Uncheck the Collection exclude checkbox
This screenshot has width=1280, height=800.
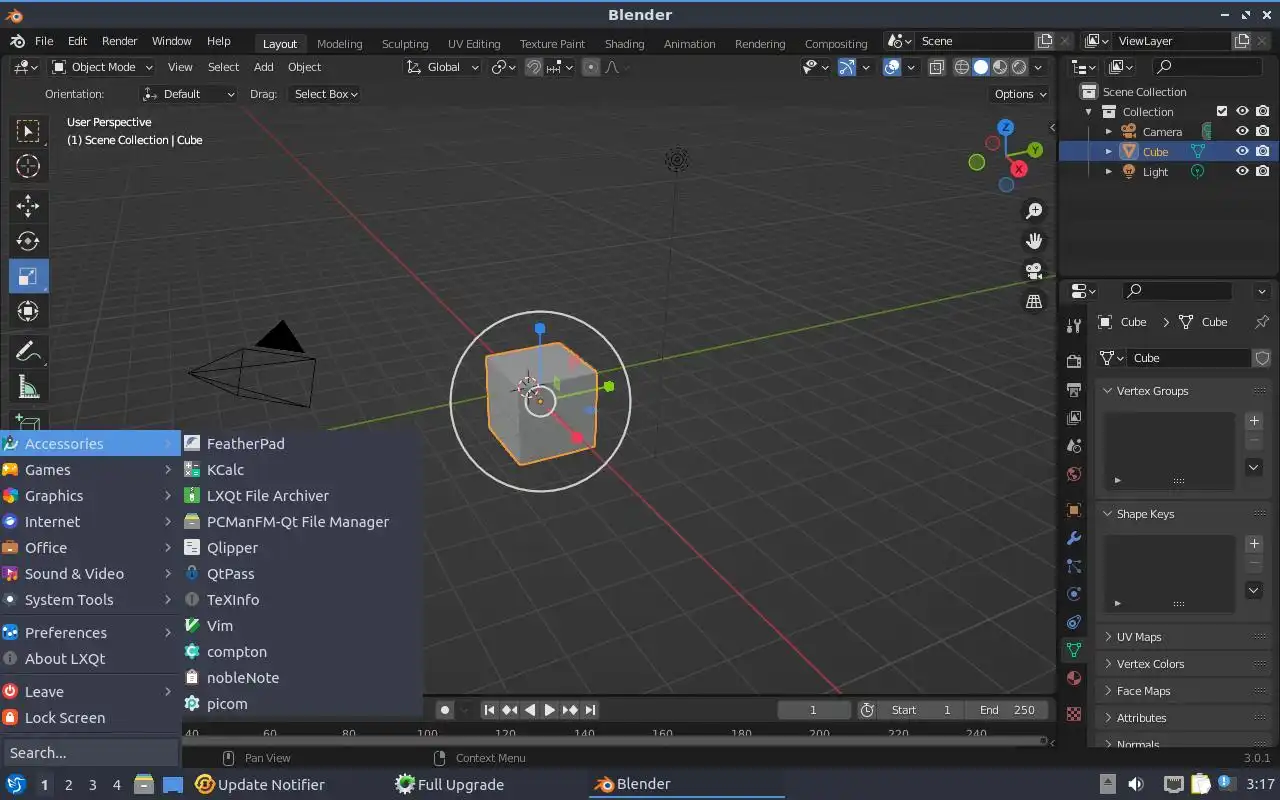(x=1222, y=111)
